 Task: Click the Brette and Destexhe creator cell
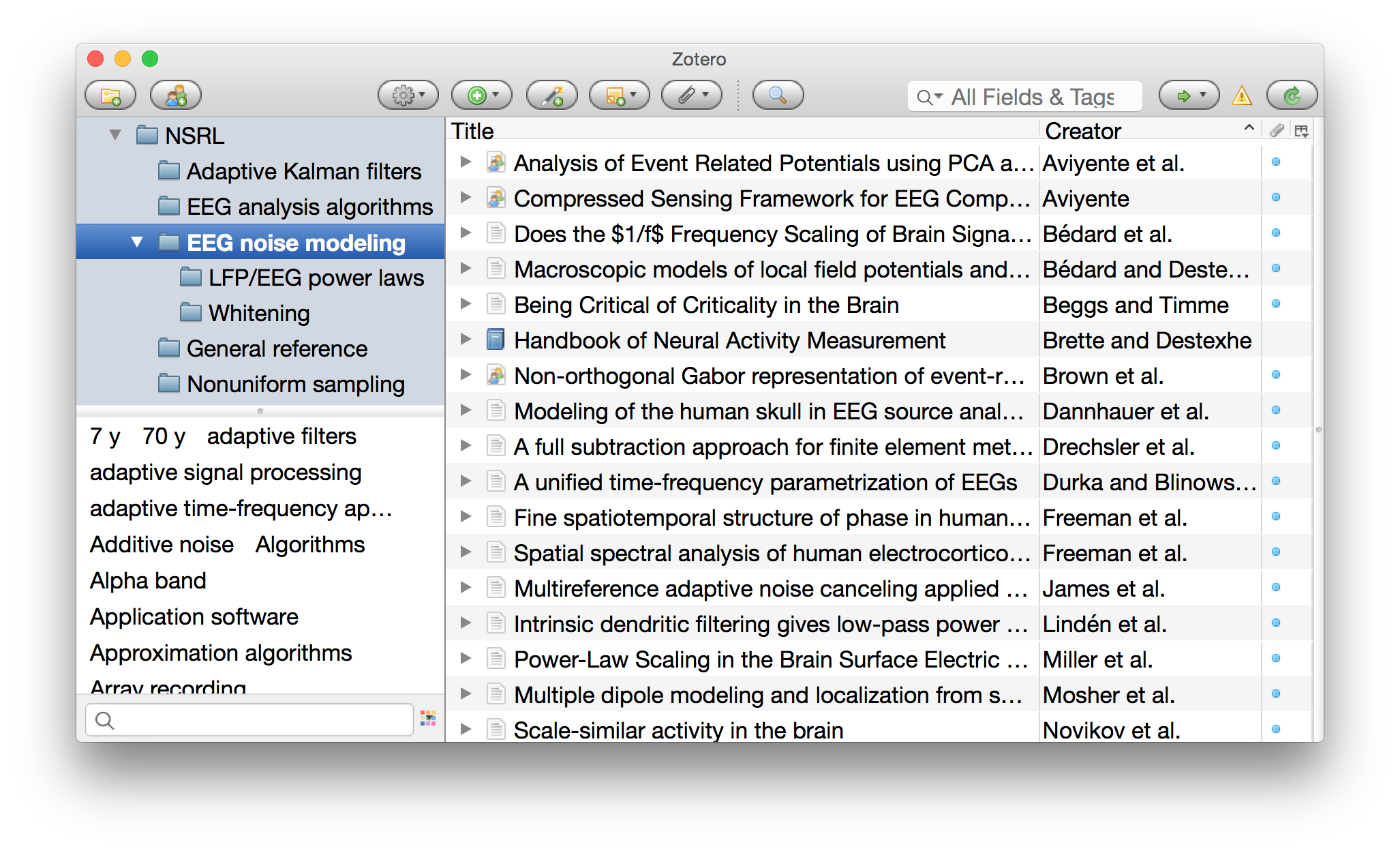(x=1150, y=340)
